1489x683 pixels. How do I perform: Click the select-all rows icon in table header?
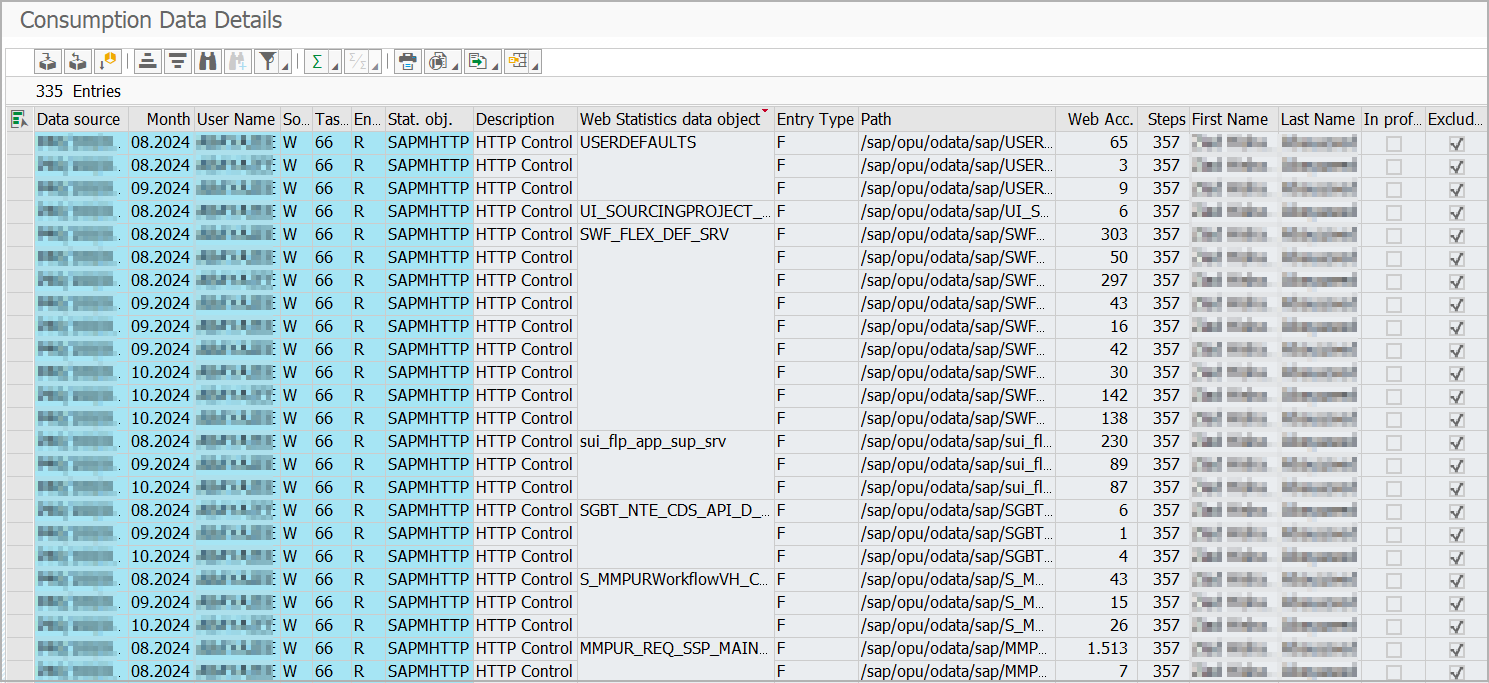tap(18, 120)
